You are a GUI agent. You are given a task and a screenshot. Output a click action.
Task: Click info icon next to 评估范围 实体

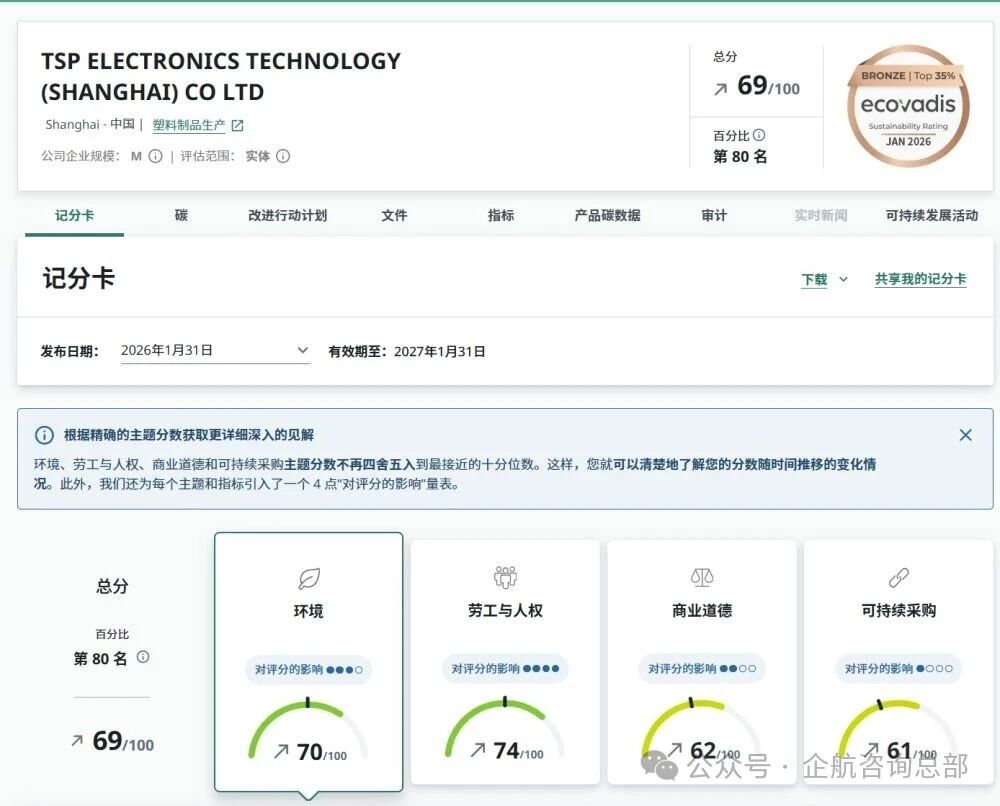(x=283, y=156)
